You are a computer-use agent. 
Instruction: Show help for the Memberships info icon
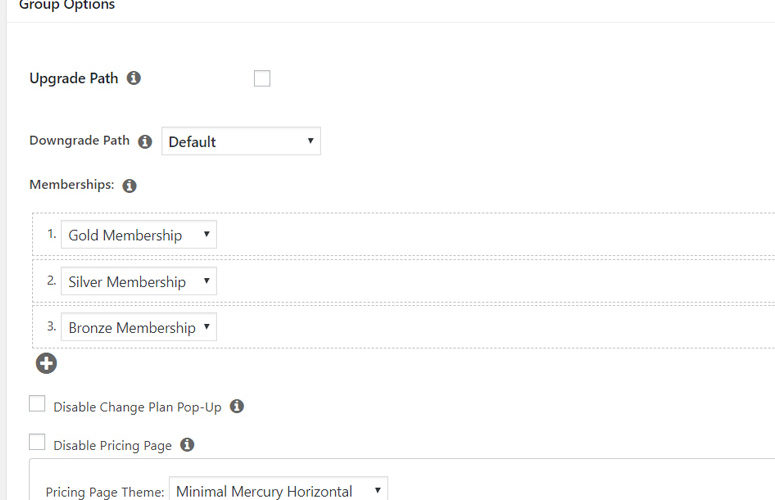[129, 186]
